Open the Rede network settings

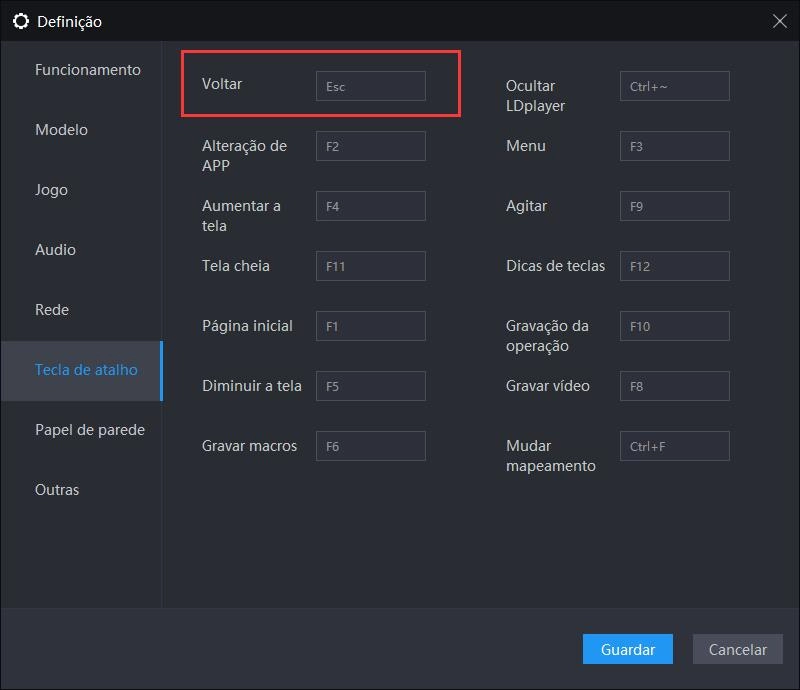tap(52, 310)
